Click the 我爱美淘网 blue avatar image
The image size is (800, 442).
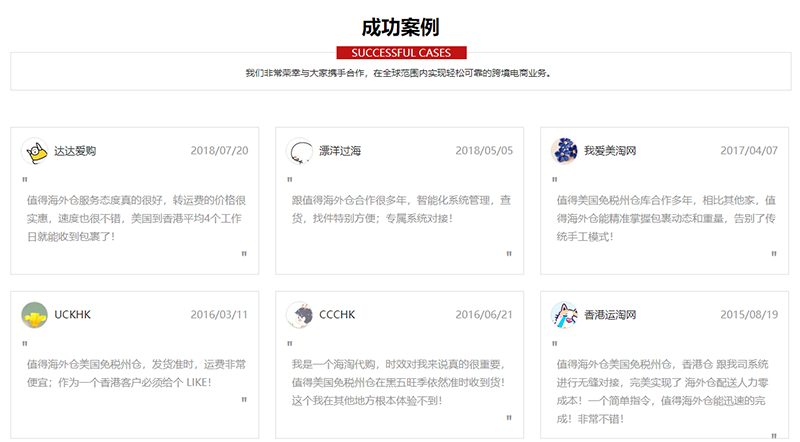pos(565,151)
